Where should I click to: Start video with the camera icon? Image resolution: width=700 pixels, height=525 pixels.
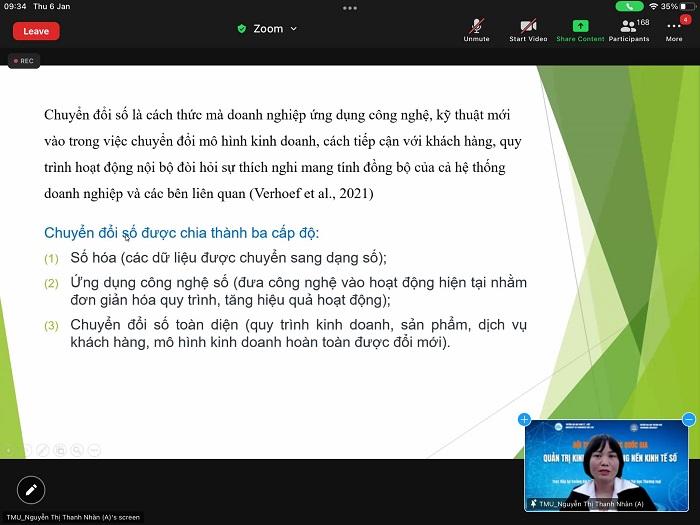pos(527,28)
